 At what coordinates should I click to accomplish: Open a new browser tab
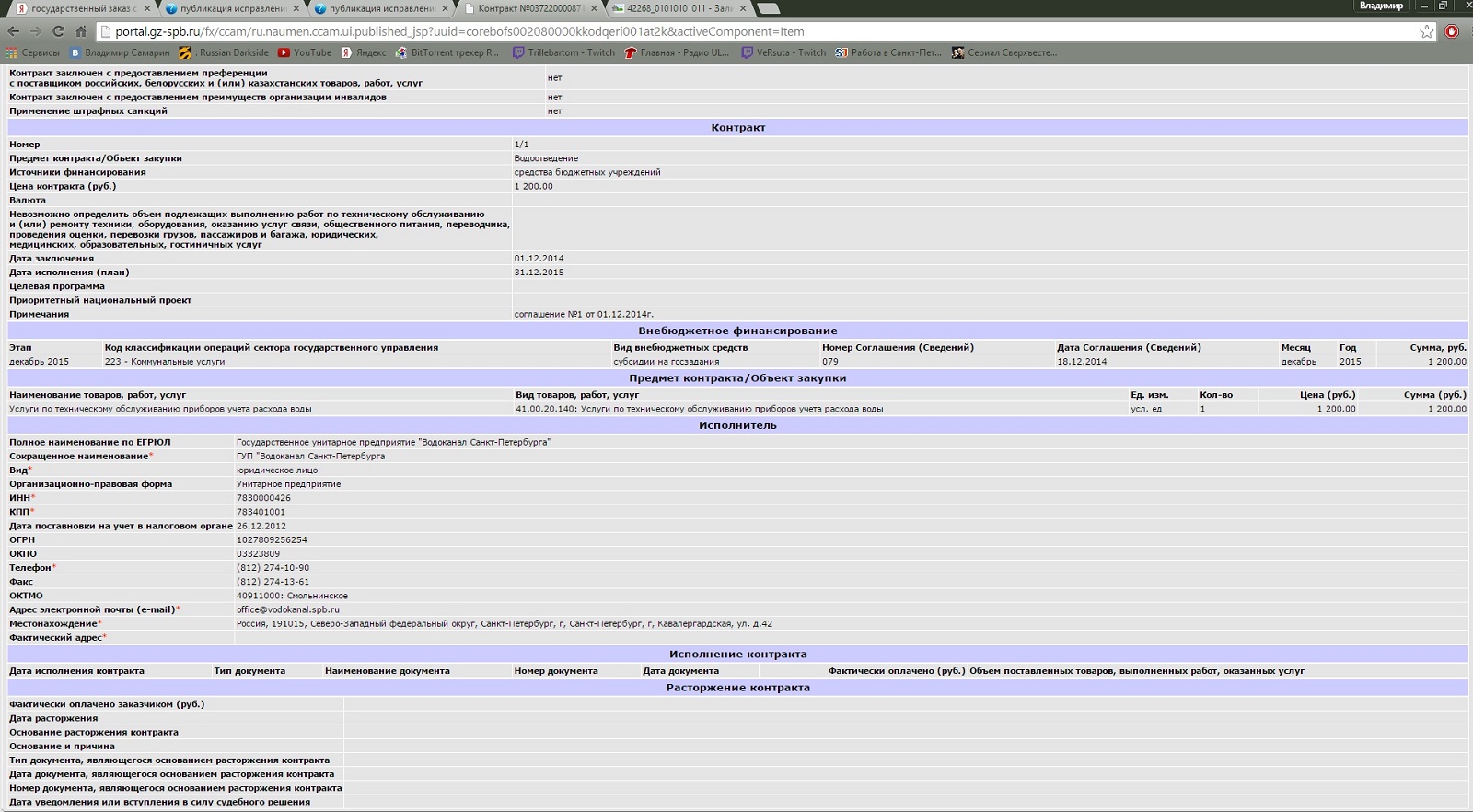[768, 8]
